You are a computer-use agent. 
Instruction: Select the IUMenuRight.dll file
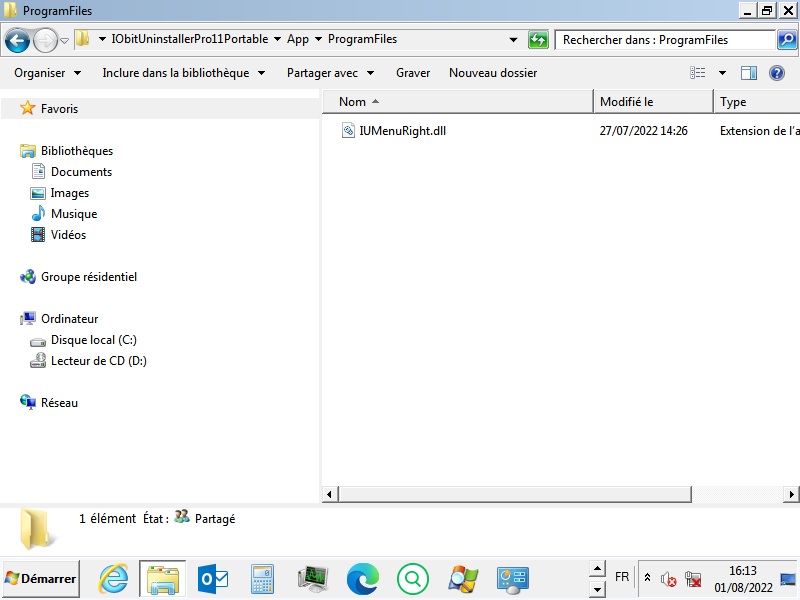click(403, 131)
